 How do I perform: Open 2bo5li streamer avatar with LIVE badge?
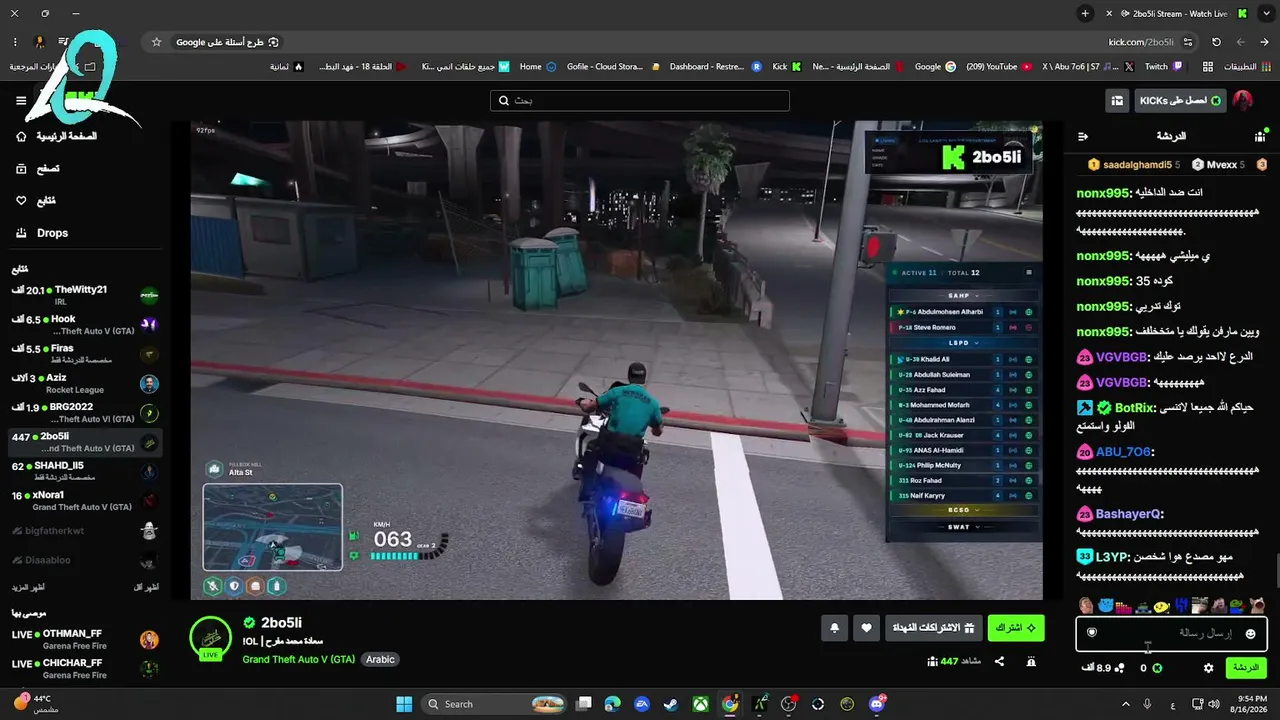(211, 638)
